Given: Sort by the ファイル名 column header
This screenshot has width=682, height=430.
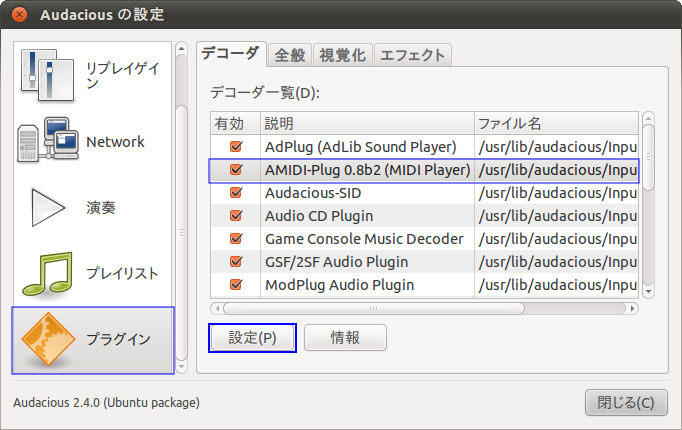Looking at the screenshot, I should point(556,123).
